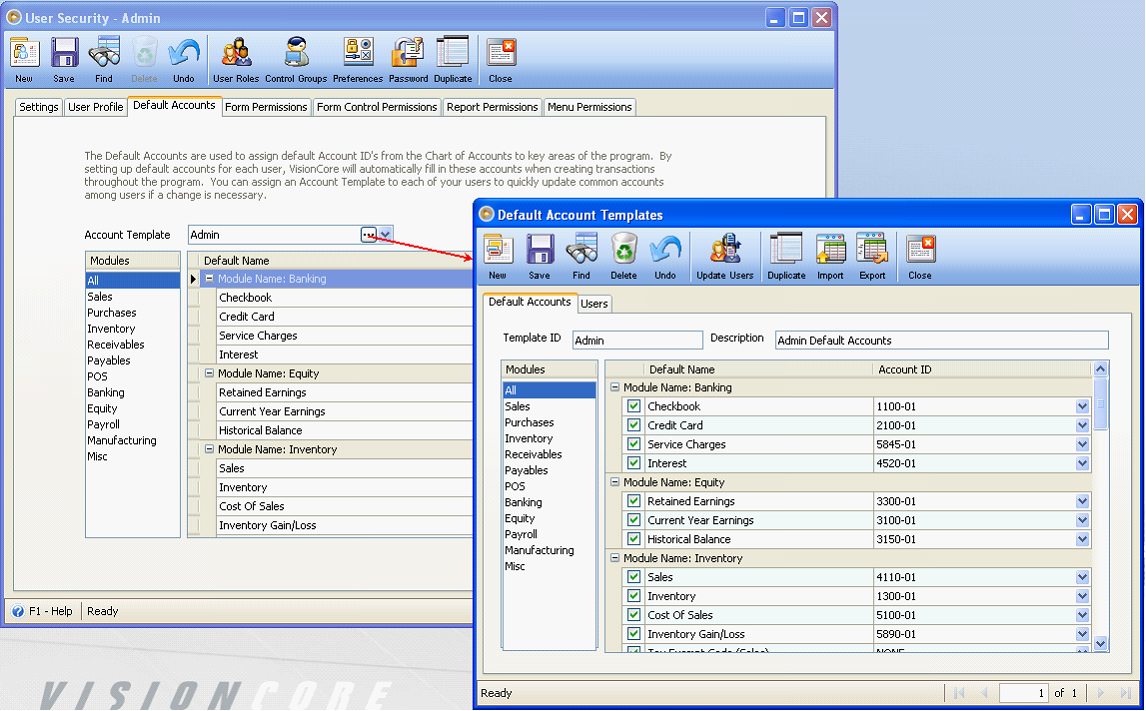
Task: Uncheck the Checkbook default account checkbox
Action: pos(634,406)
